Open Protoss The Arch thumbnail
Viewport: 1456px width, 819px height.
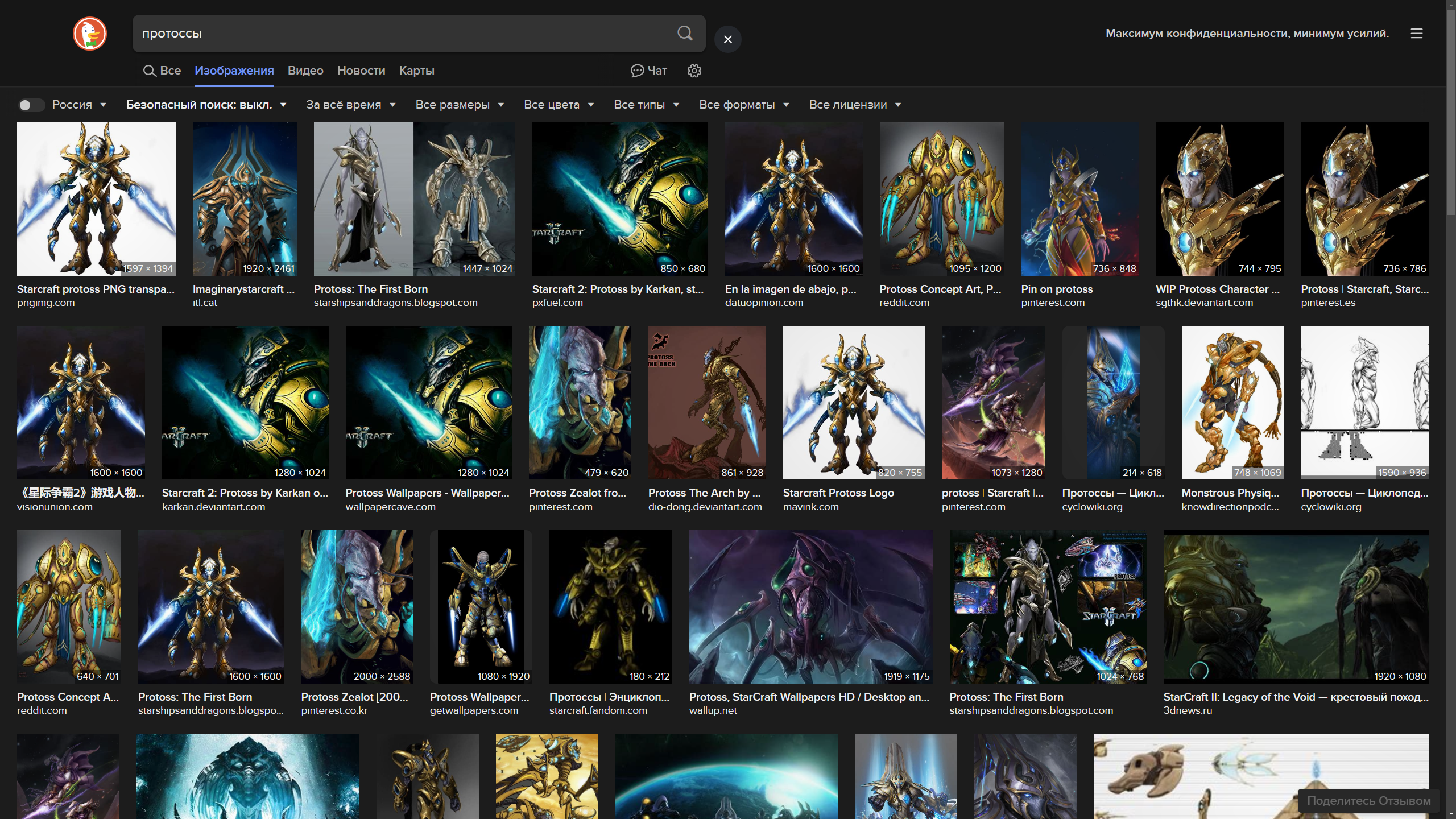tap(707, 403)
